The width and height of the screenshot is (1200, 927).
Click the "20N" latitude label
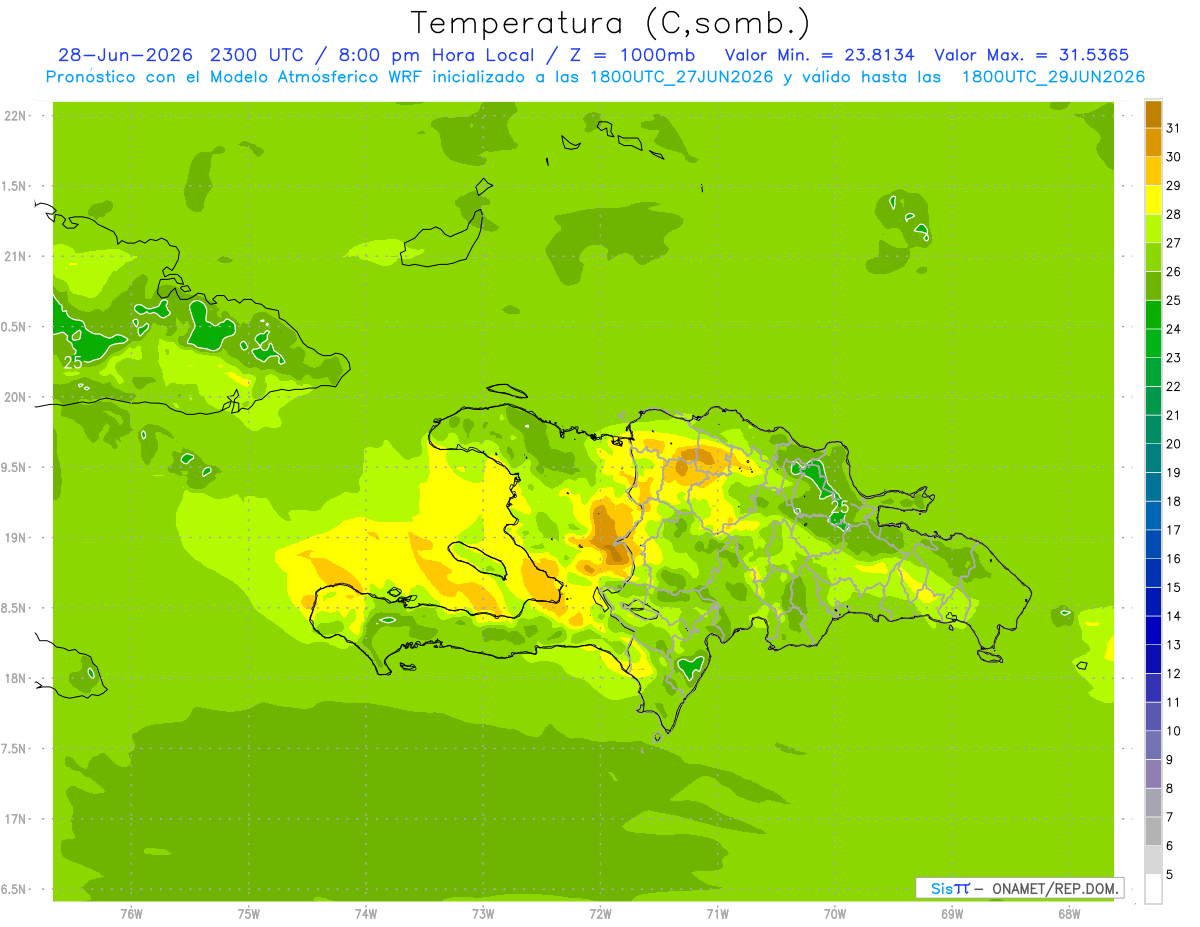pos(15,397)
